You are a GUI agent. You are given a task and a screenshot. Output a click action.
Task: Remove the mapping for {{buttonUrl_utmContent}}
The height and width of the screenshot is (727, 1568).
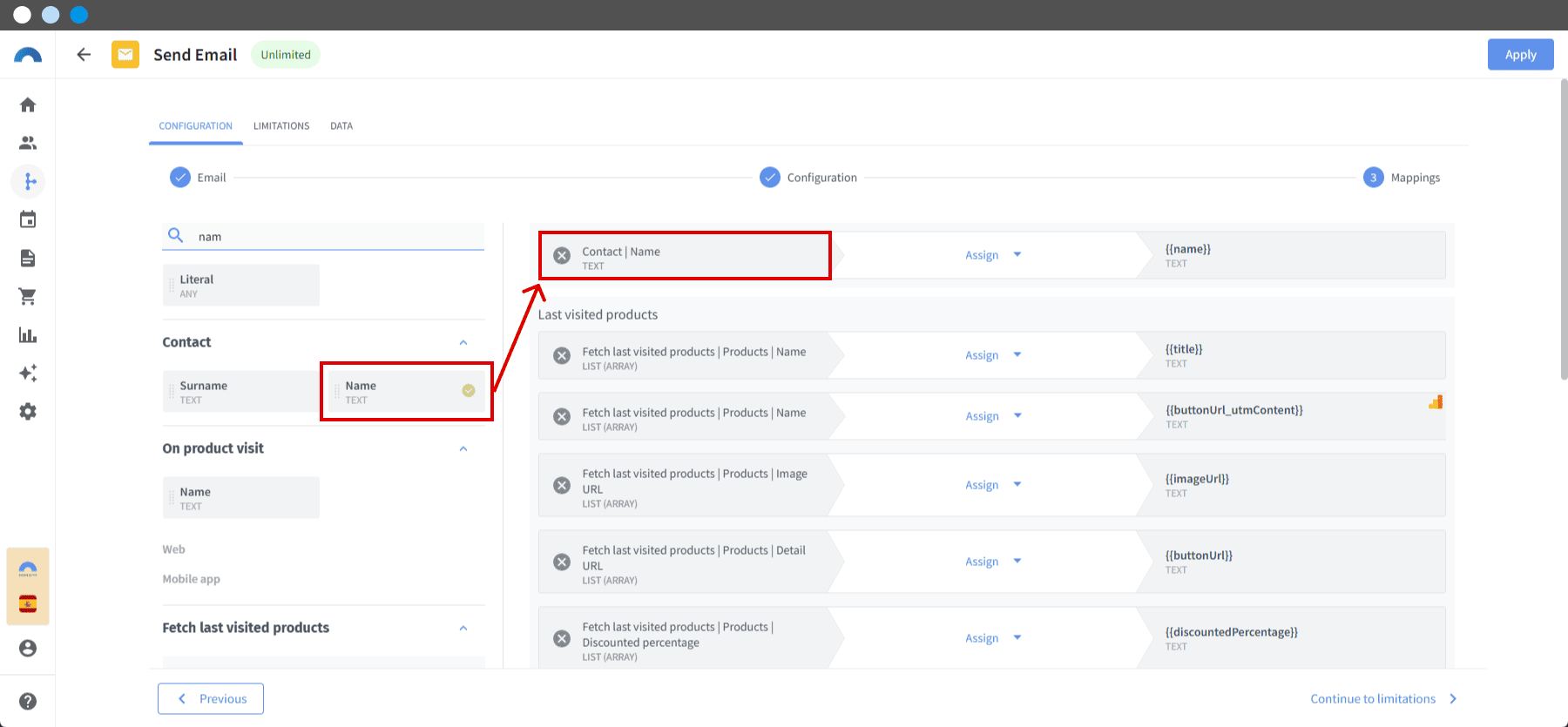click(563, 416)
